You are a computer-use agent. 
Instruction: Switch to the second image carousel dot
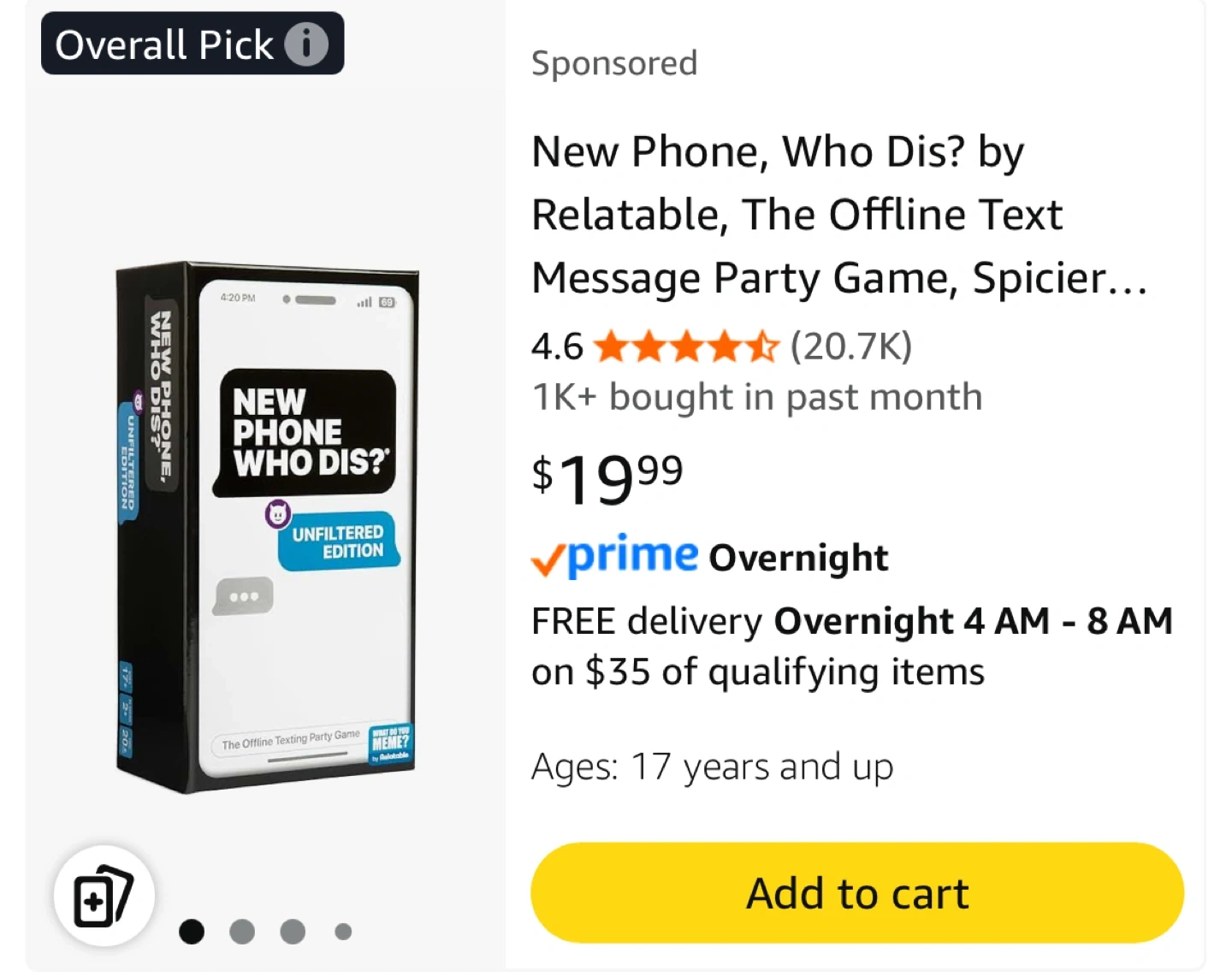coord(242,932)
